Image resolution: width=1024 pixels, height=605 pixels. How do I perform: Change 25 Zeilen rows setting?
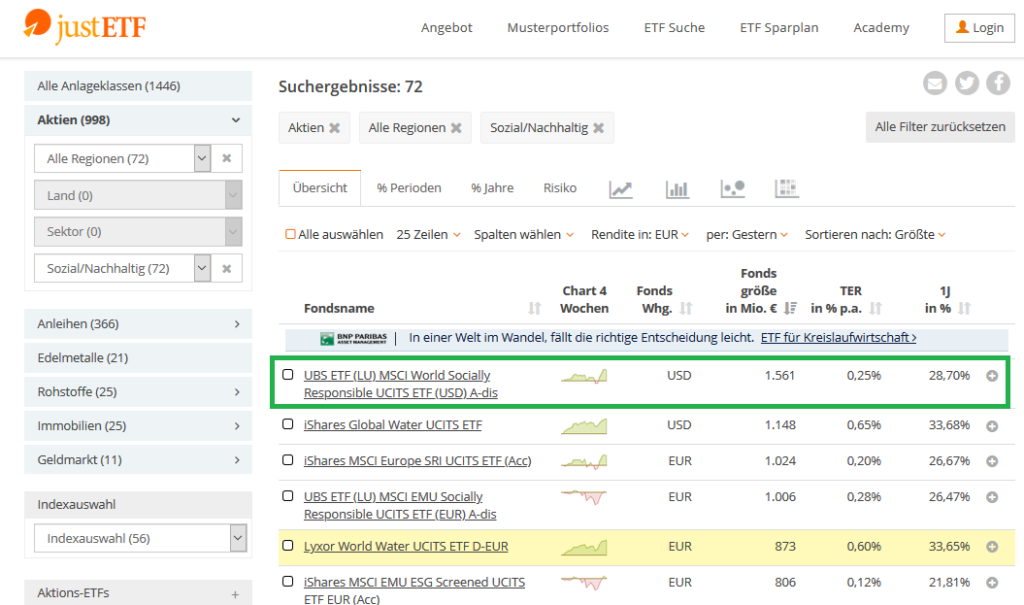[x=428, y=235]
